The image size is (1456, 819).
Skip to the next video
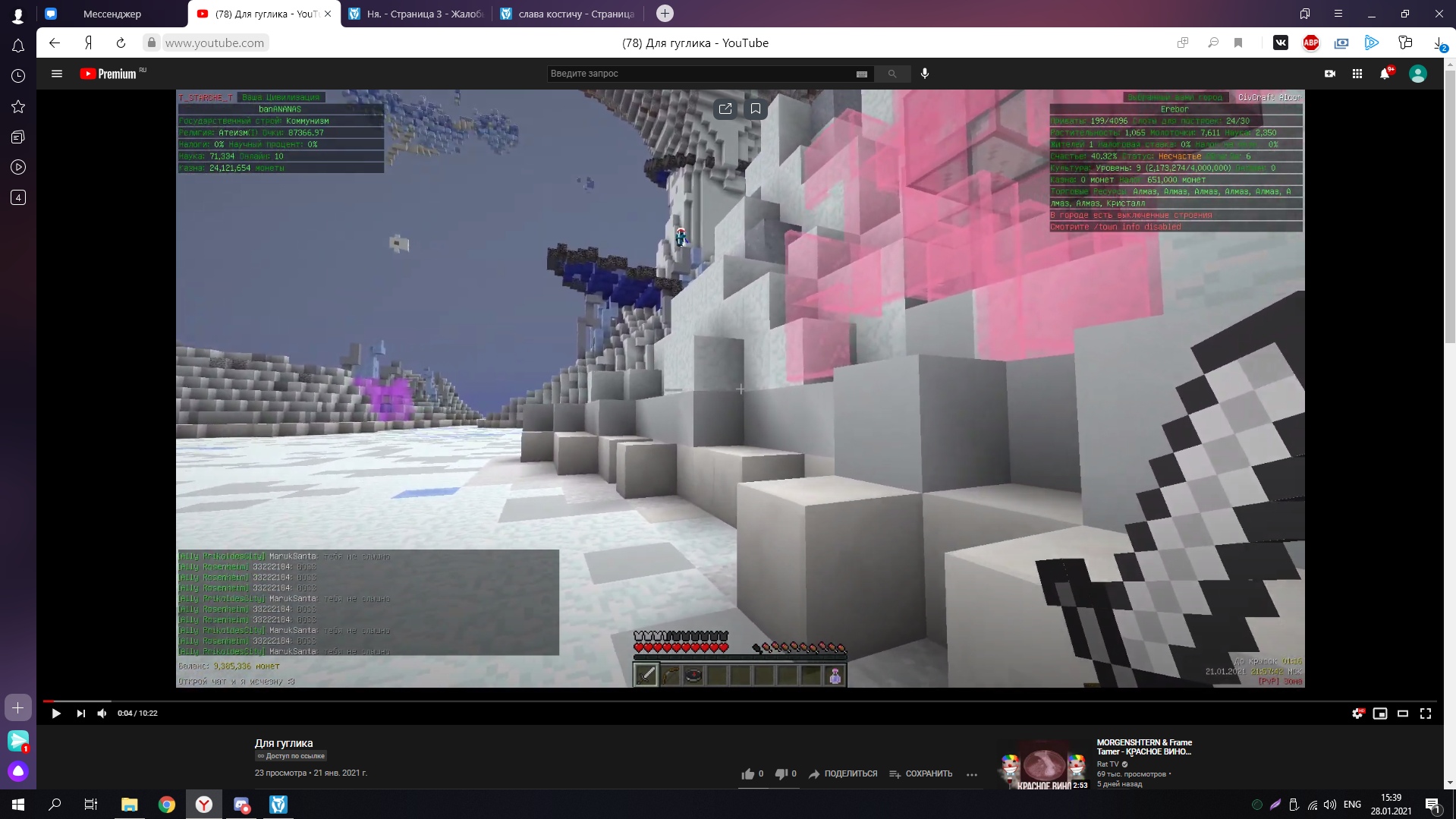coord(80,713)
